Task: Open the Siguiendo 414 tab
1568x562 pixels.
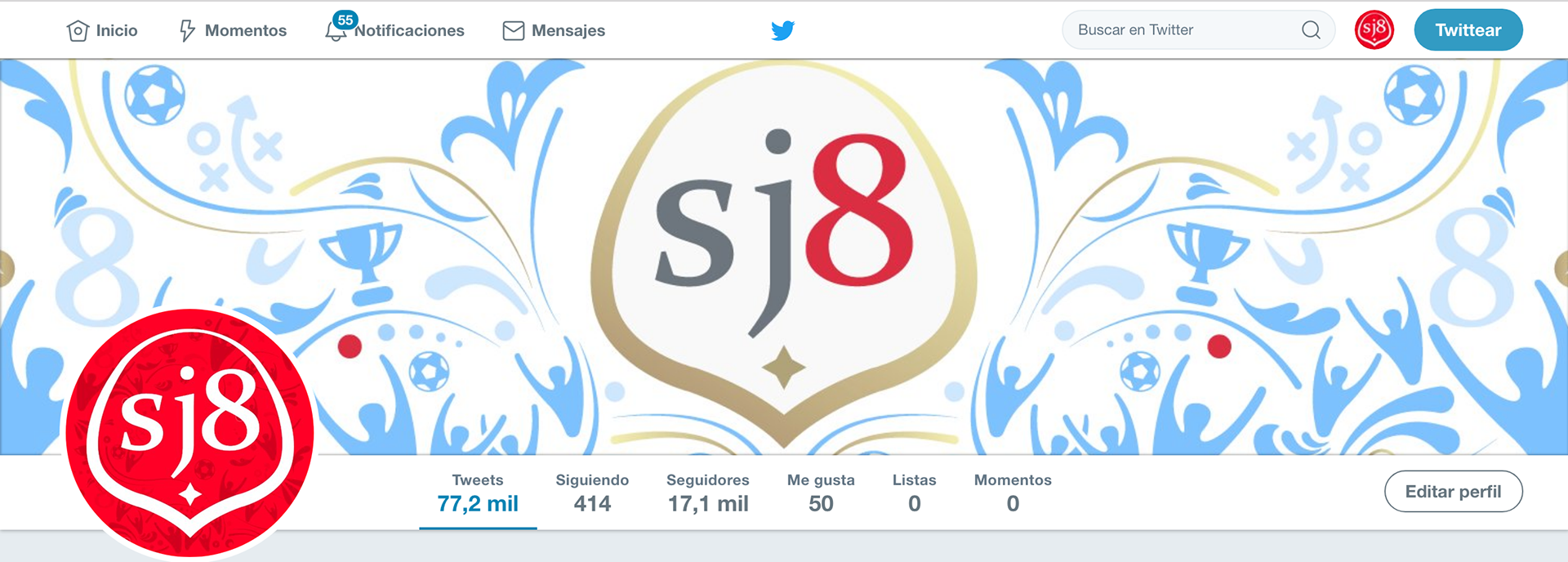Action: [x=592, y=493]
